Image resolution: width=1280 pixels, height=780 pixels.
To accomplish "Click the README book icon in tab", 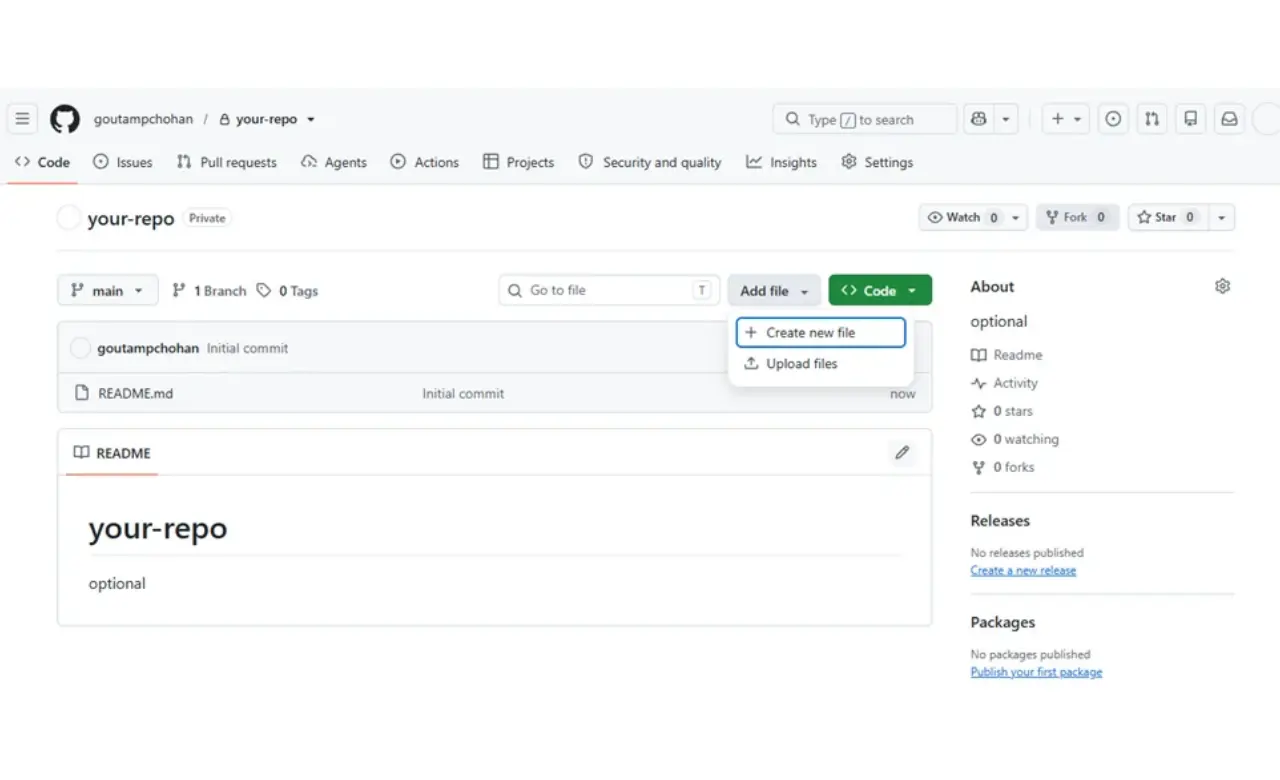I will (x=81, y=453).
